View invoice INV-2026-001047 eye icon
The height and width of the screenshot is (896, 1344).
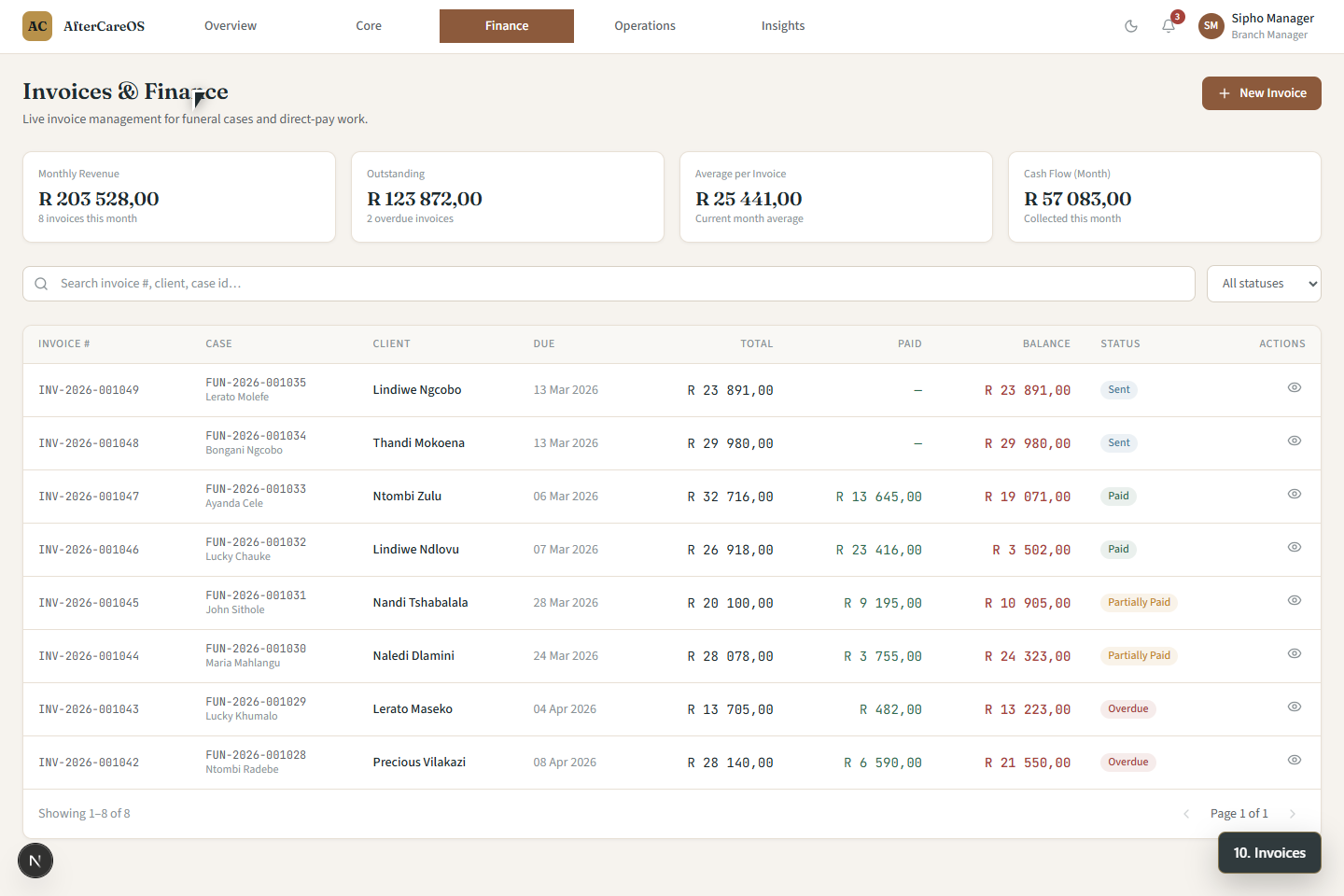[1295, 494]
